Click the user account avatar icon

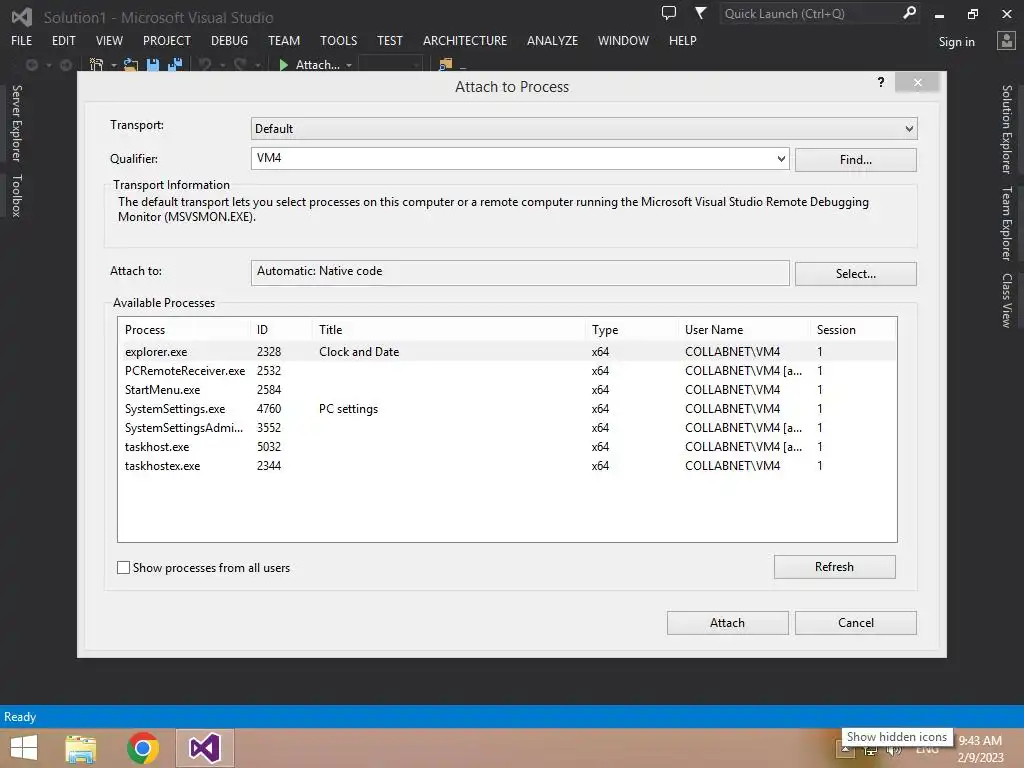point(1006,41)
